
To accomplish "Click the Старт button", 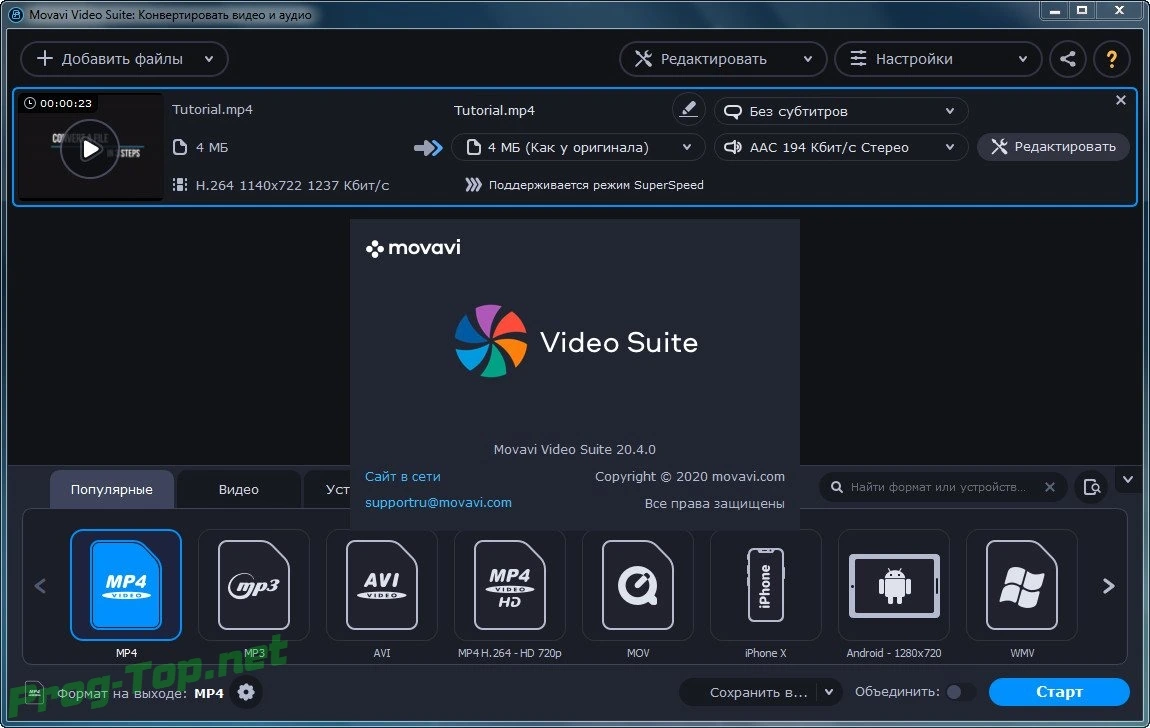I will 1059,691.
